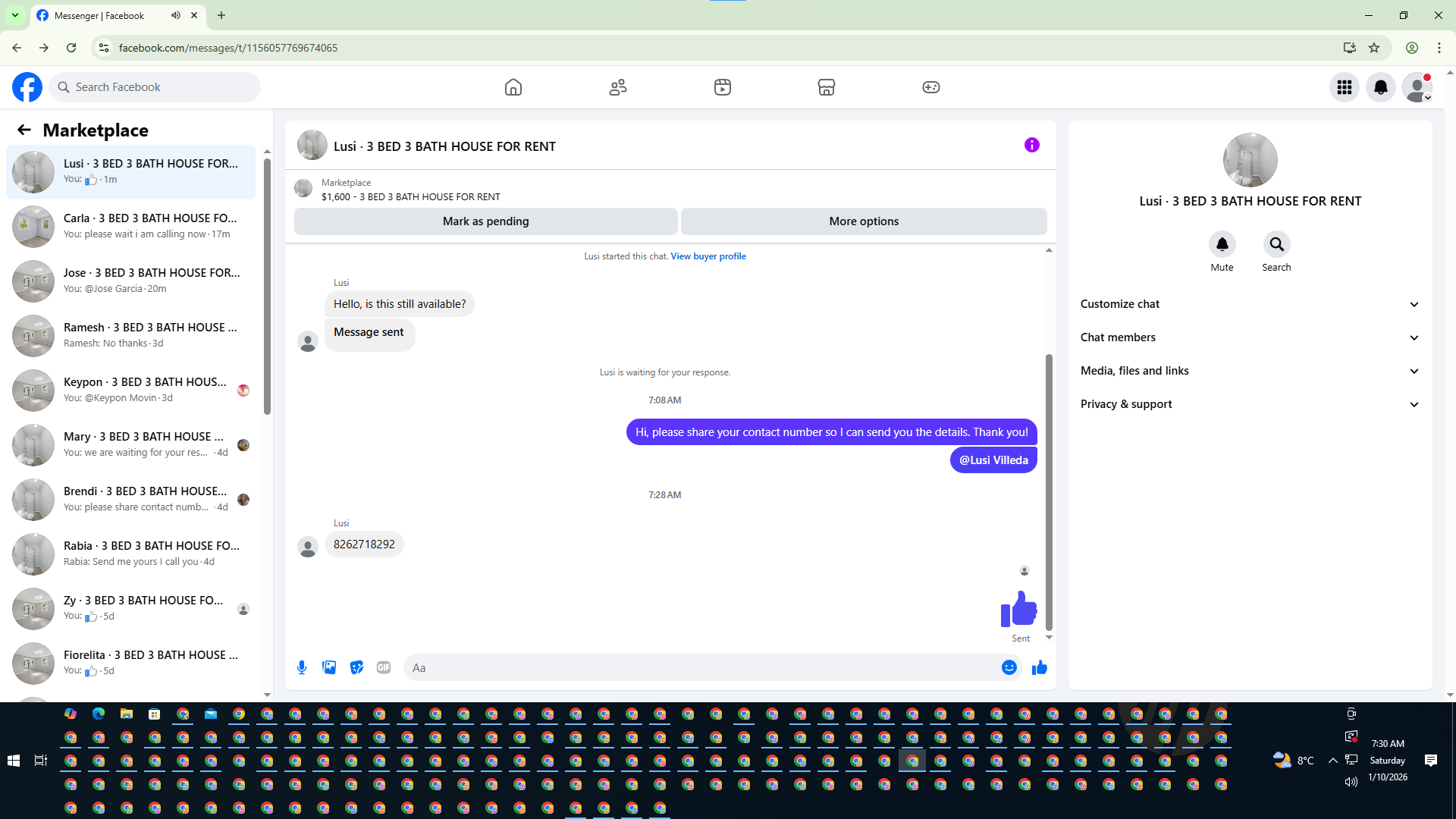1456x819 pixels.
Task: Mute this conversation with bell icon
Action: click(x=1222, y=244)
